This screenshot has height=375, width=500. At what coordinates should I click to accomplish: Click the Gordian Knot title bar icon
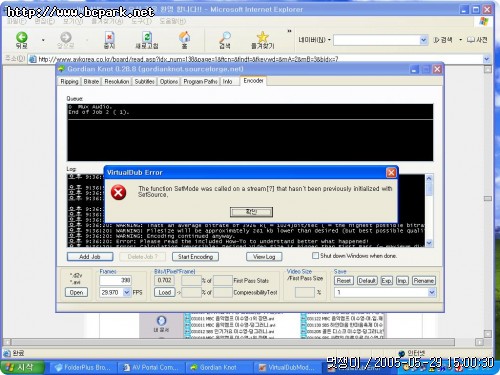tap(61, 69)
